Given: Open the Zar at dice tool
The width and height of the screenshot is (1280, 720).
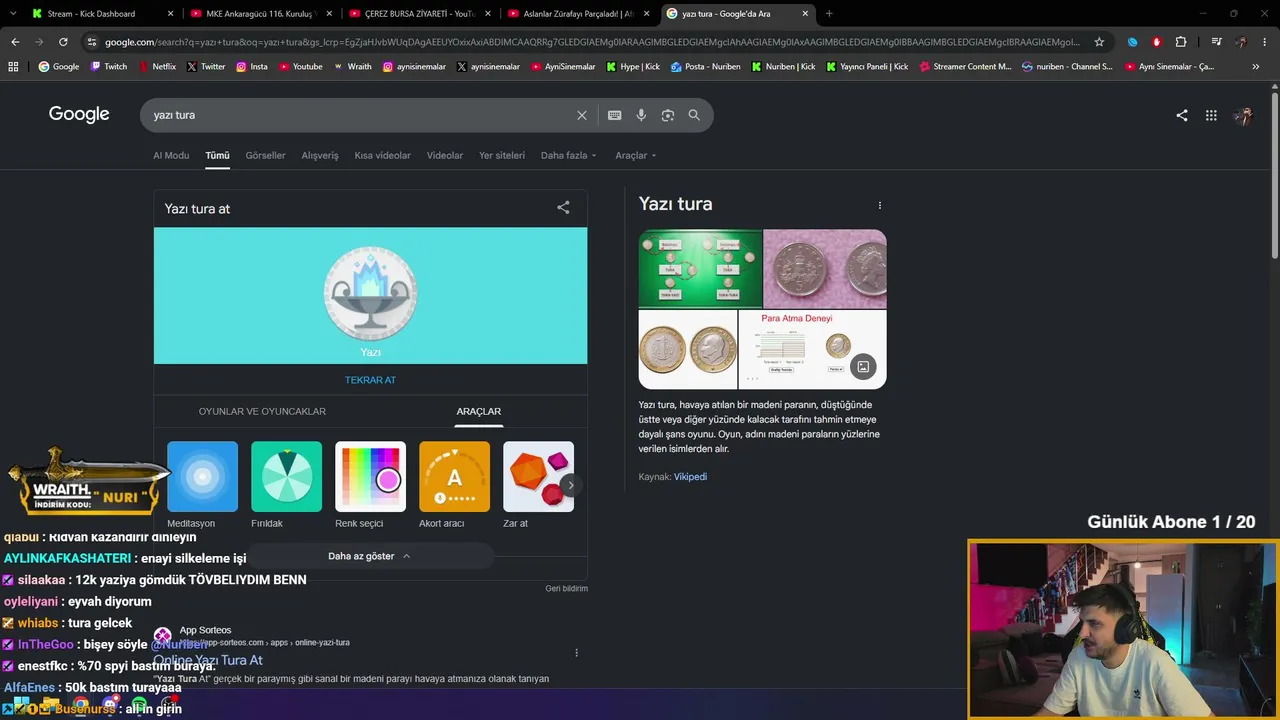Looking at the screenshot, I should (538, 485).
